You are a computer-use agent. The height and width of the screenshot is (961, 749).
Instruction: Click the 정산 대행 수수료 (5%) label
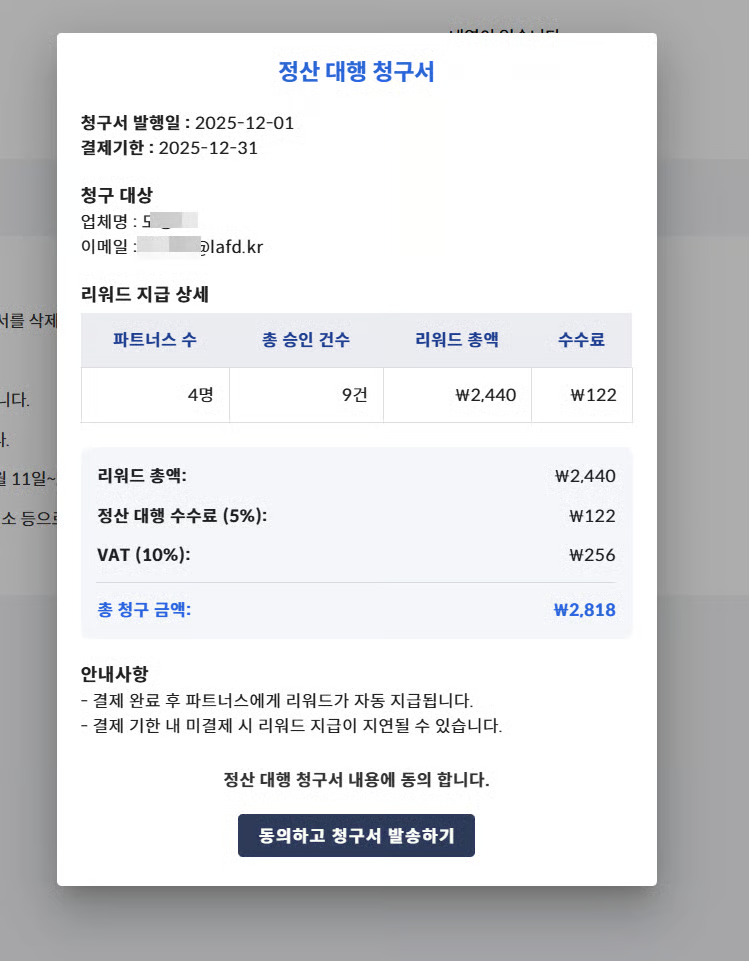pos(182,515)
